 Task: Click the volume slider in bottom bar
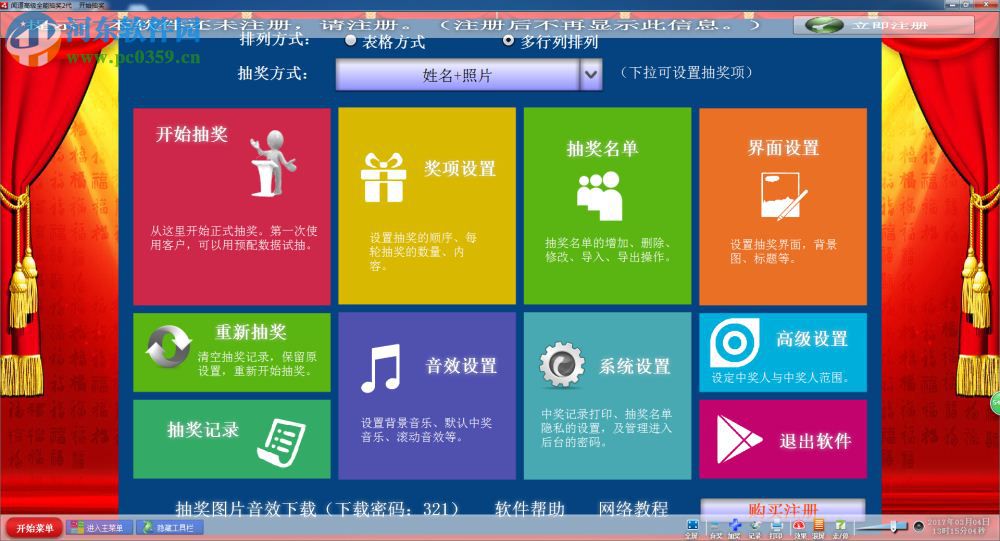[x=882, y=526]
